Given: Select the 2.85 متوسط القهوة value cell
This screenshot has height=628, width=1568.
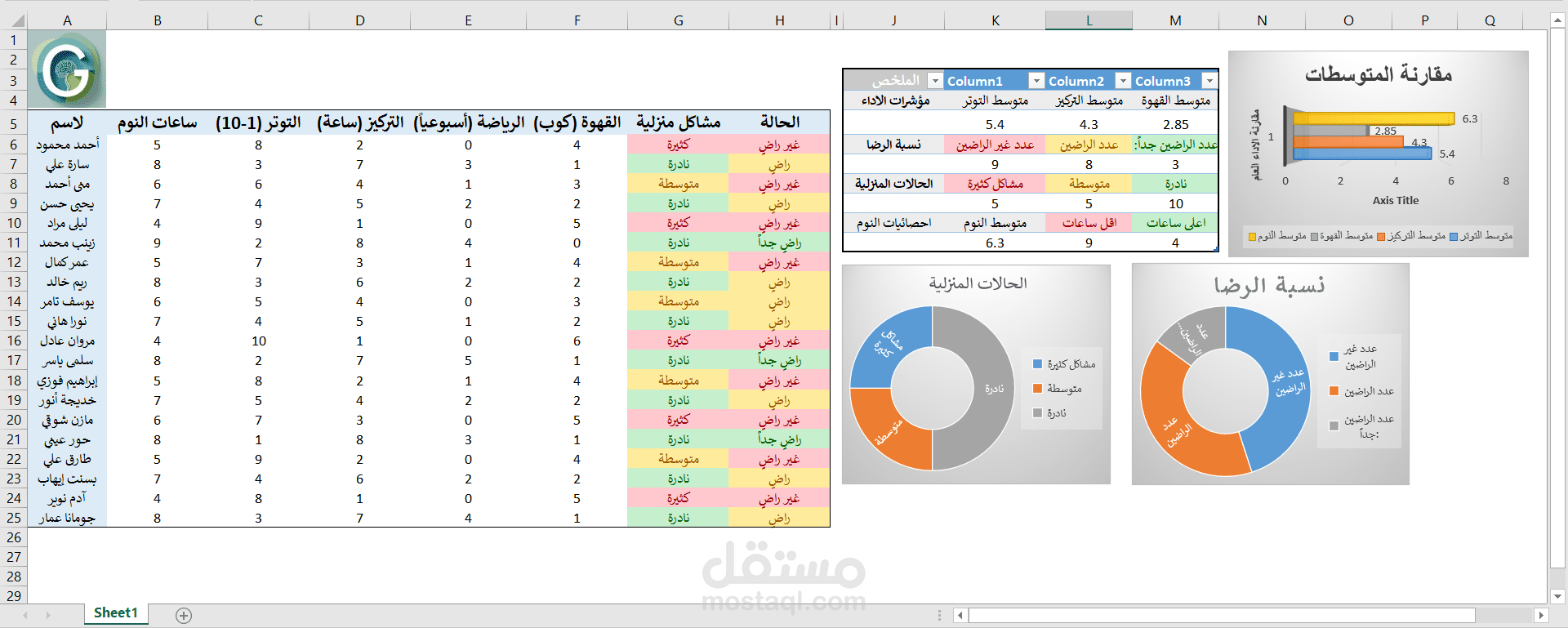Looking at the screenshot, I should pos(1175,124).
